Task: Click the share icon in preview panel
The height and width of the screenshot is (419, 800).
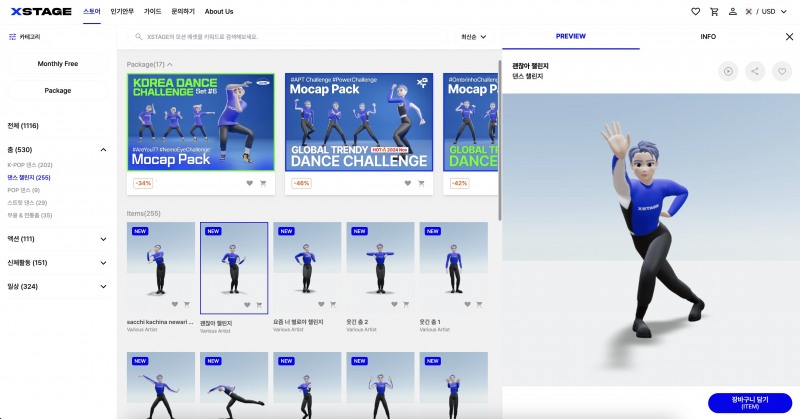Action: click(x=756, y=71)
